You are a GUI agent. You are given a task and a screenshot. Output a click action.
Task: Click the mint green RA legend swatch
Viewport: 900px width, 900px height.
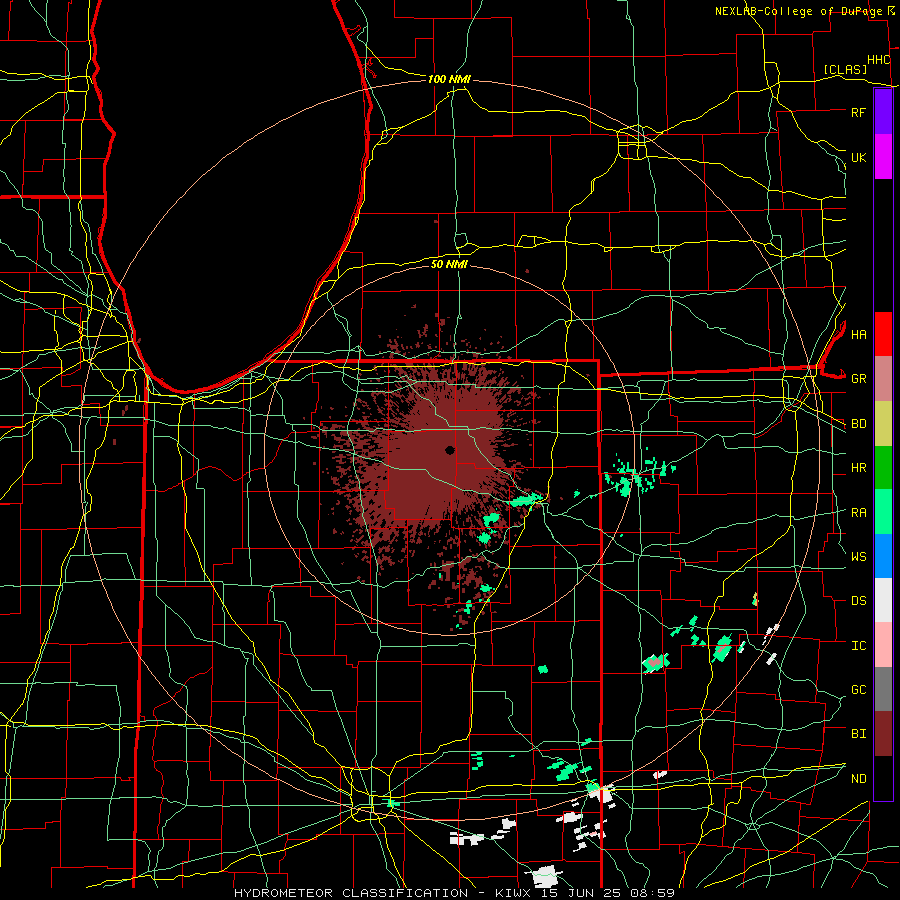click(x=883, y=512)
